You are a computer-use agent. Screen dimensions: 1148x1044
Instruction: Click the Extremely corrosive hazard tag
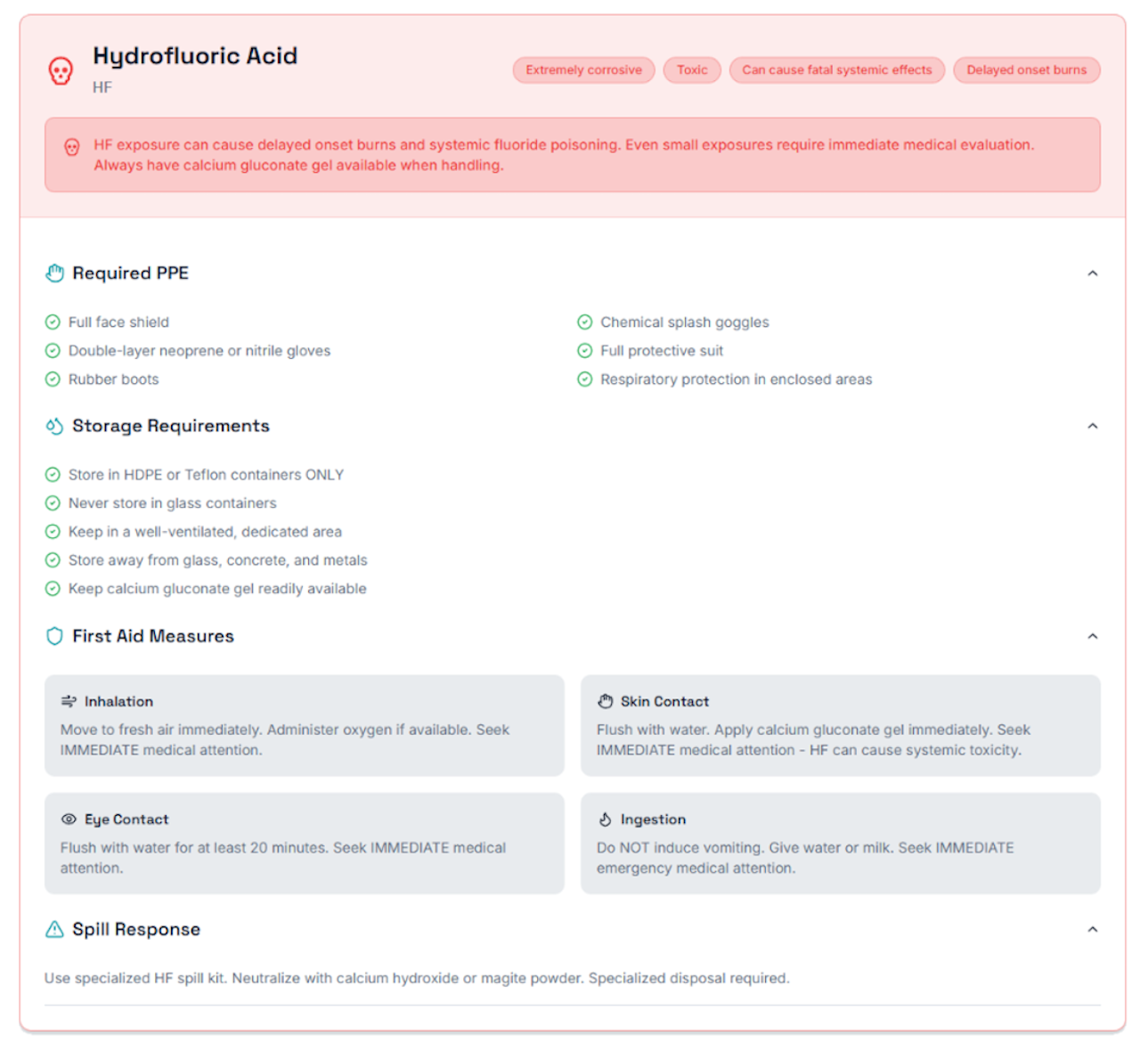click(583, 70)
